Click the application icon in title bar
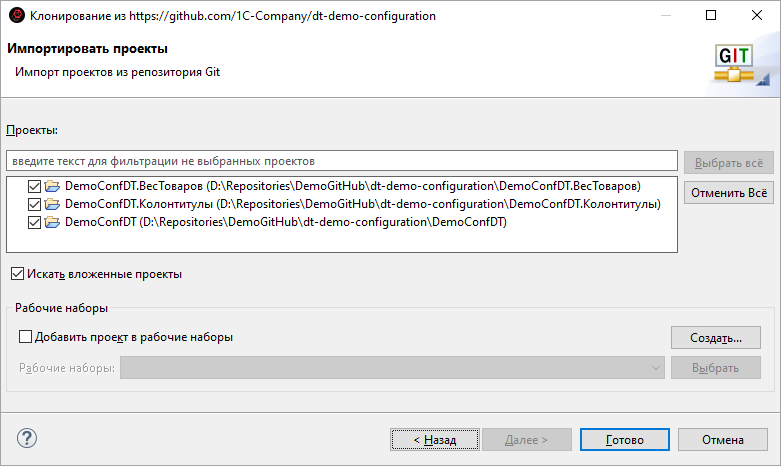Viewport: 781px width, 466px height. (16, 16)
